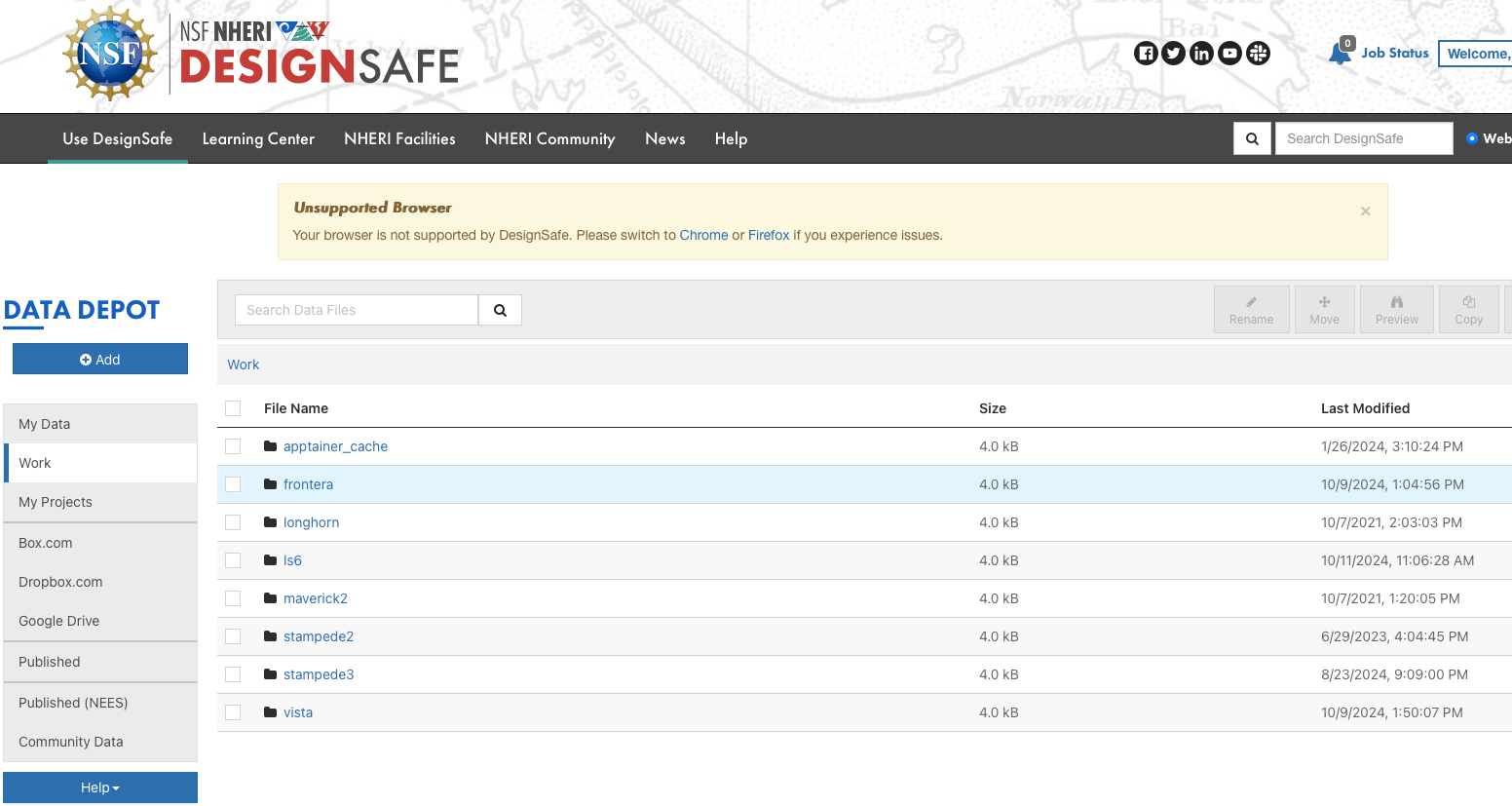Open the Use DesignSafe menu
Image resolution: width=1512 pixels, height=806 pixels.
118,138
